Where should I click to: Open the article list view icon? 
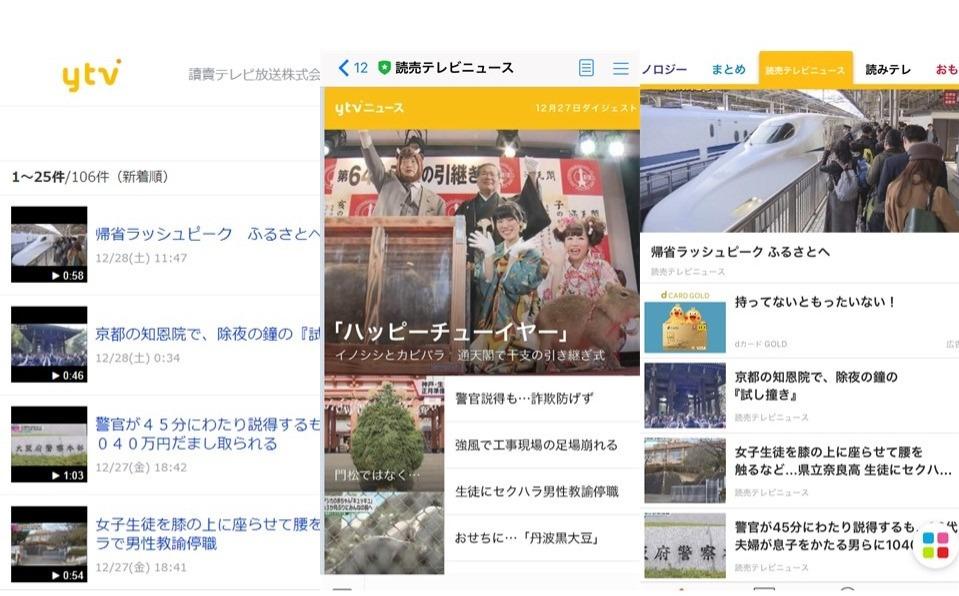(x=586, y=68)
